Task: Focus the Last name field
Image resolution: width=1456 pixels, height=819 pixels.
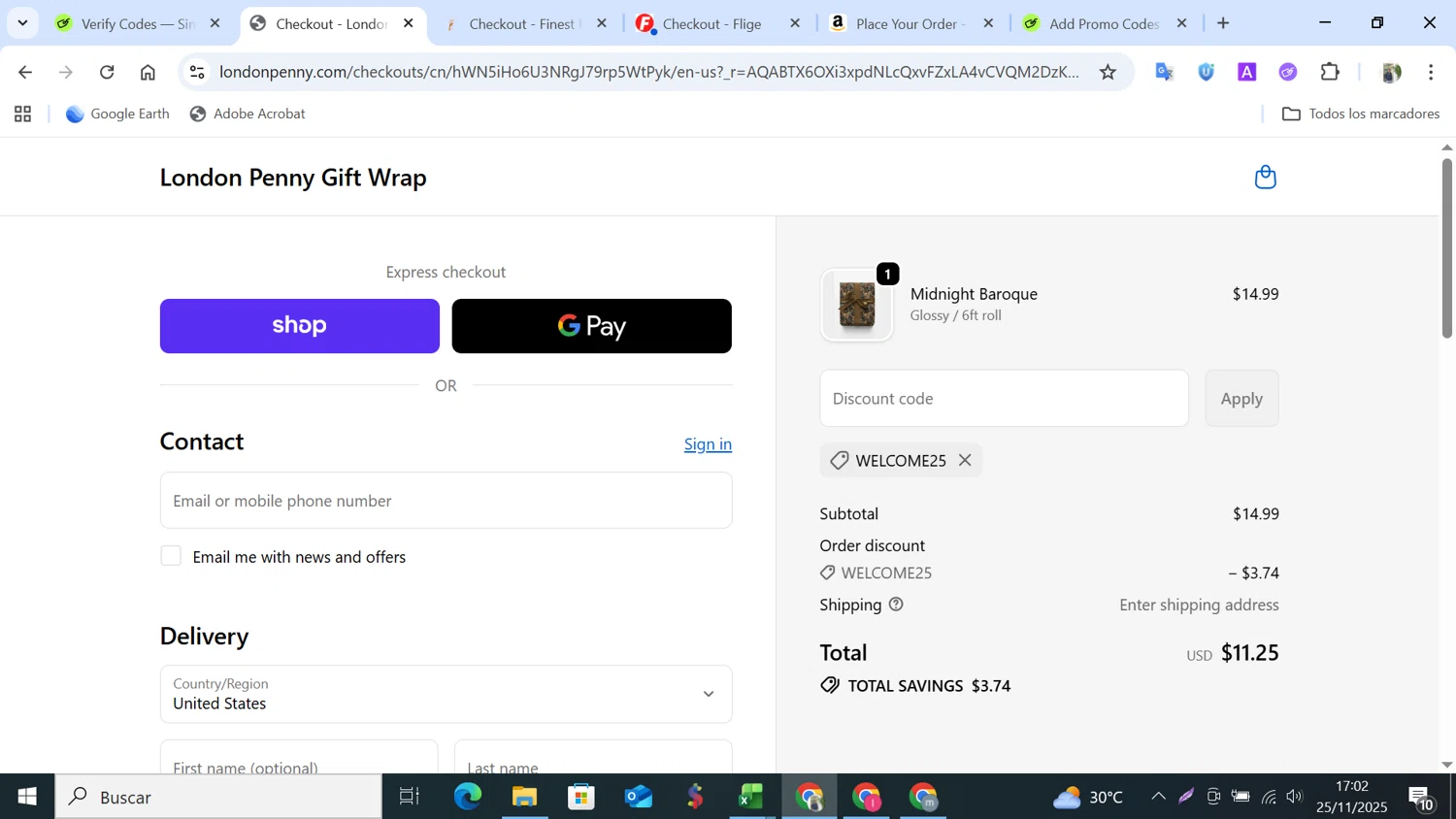Action: tap(593, 758)
